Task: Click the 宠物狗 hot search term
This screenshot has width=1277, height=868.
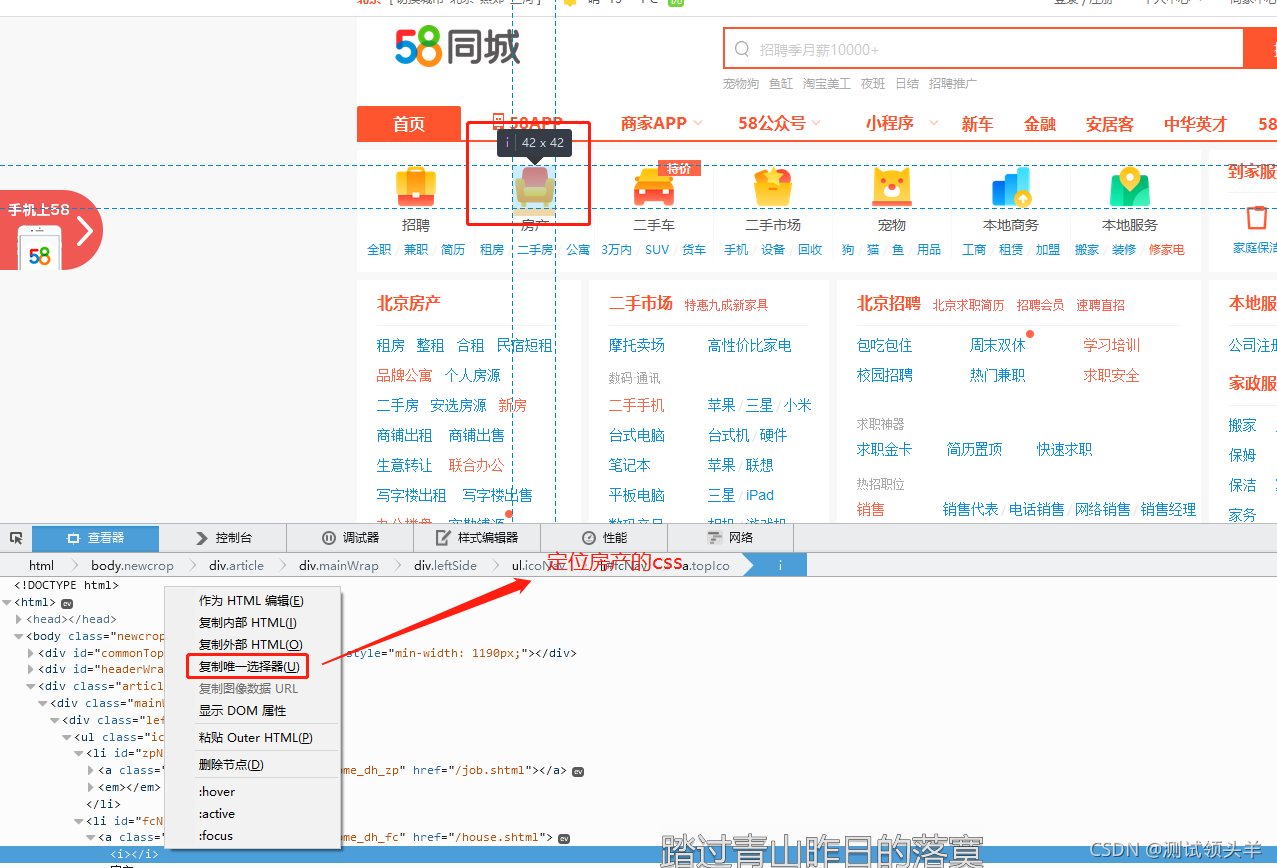Action: click(x=741, y=84)
